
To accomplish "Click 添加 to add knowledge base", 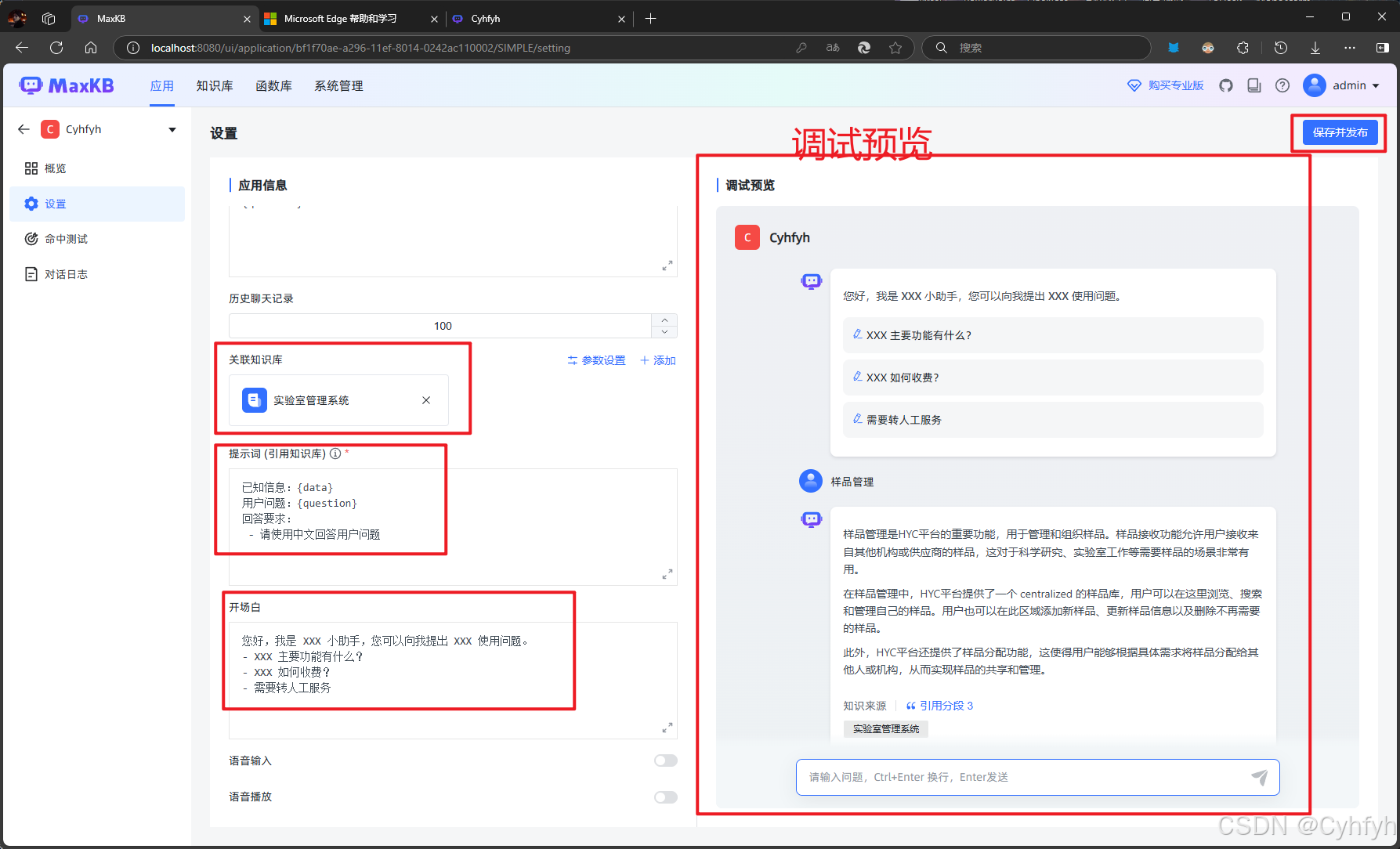I will [657, 360].
